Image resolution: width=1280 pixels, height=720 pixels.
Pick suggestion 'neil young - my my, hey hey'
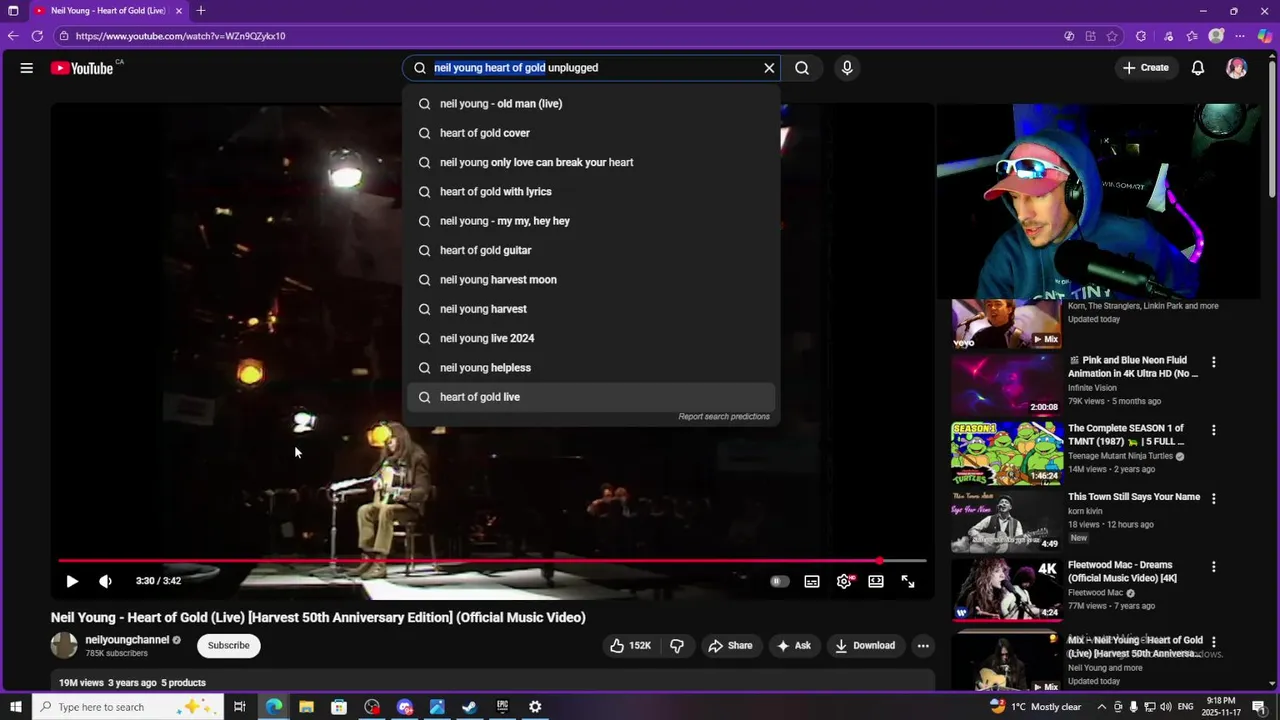pos(592,221)
